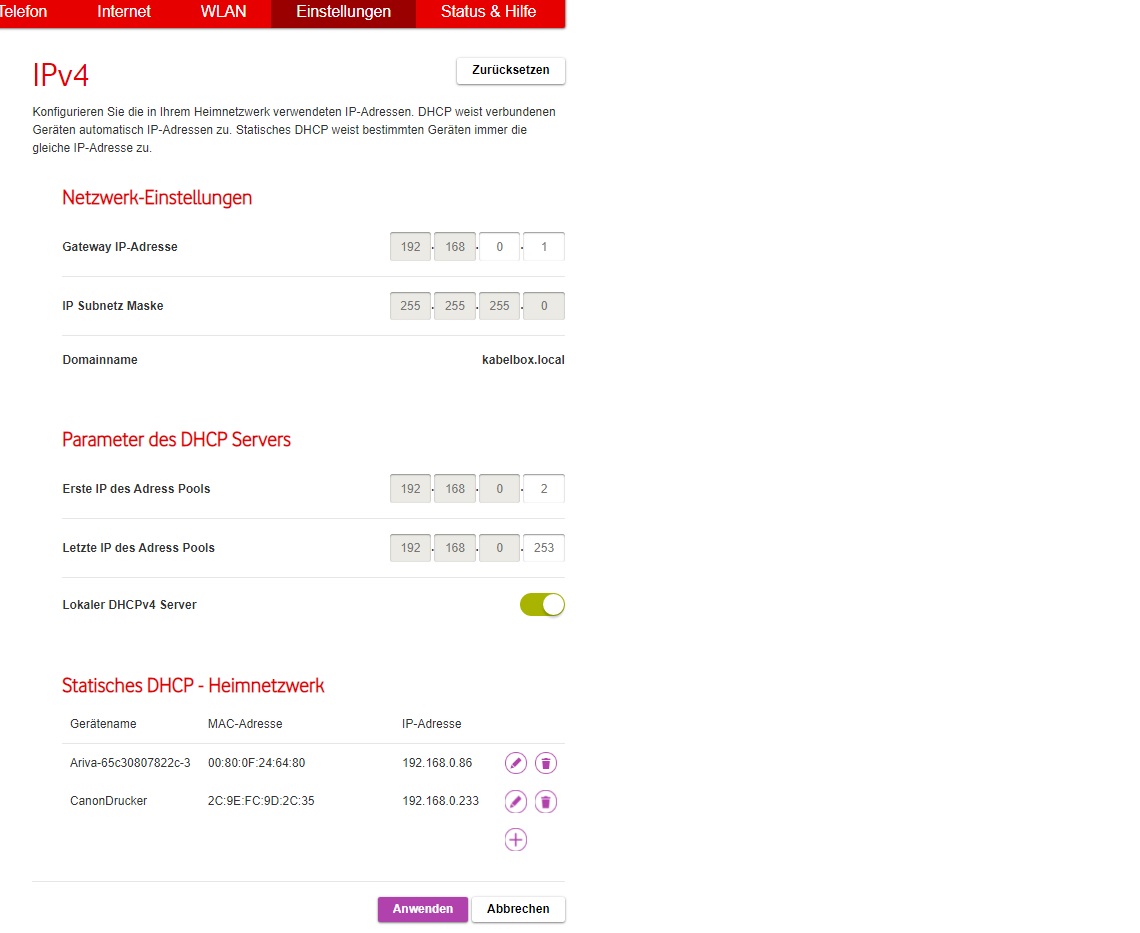This screenshot has height=933, width=1140.
Task: Click Subnetz Maske first octet 255
Action: 411,305
